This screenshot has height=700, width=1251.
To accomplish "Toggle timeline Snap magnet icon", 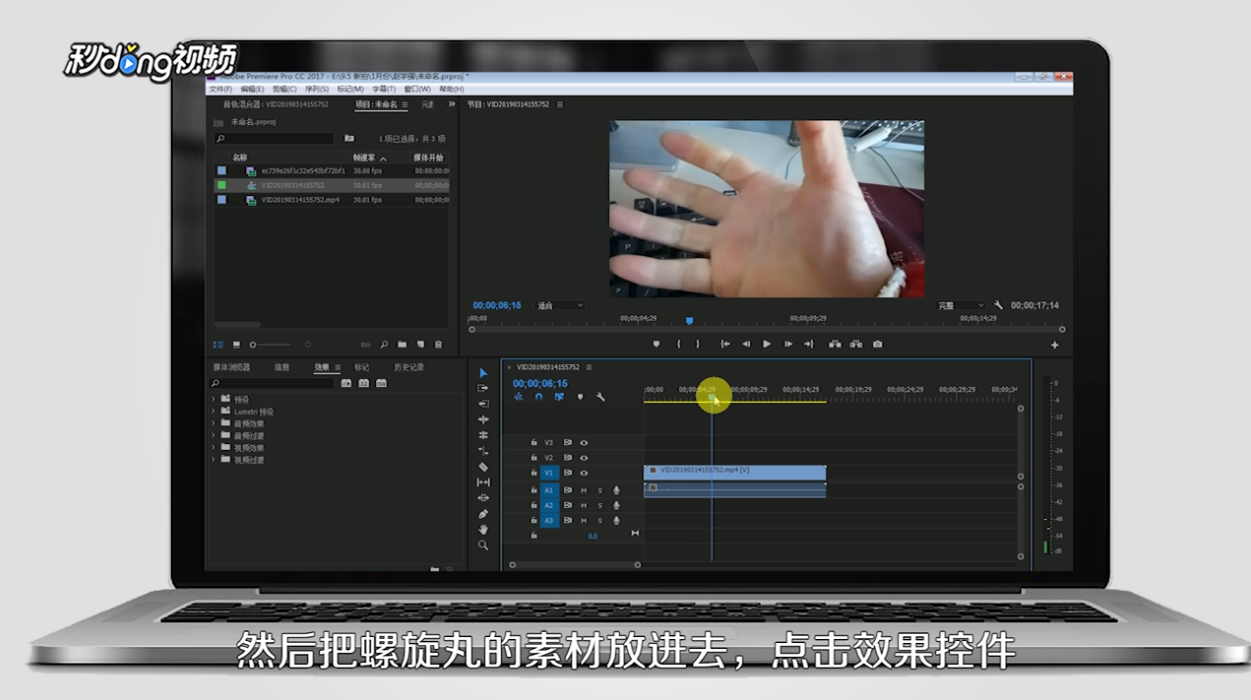I will coord(539,397).
